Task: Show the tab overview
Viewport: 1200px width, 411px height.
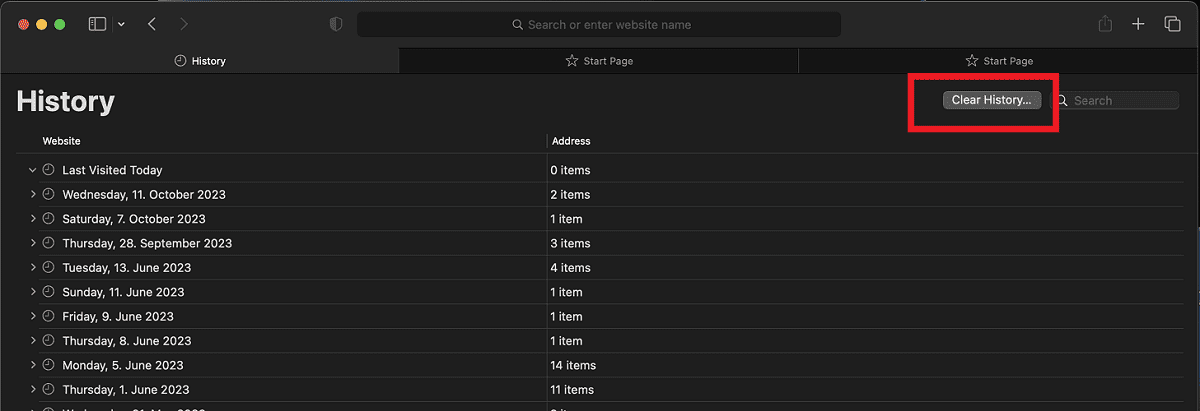Action: [1172, 24]
